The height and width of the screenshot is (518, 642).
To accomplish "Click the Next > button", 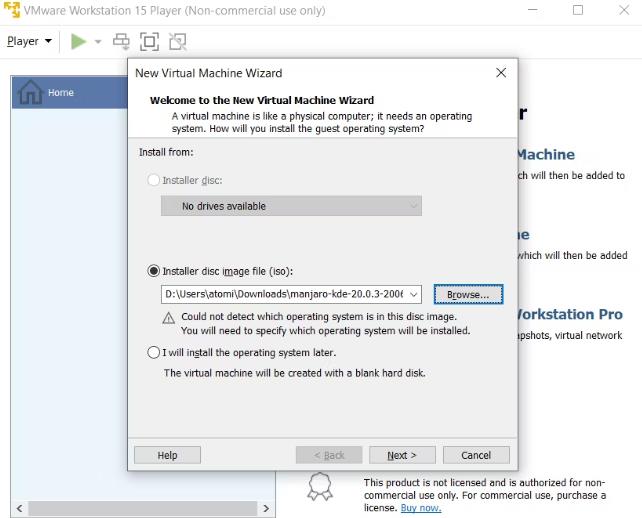I will pos(402,455).
